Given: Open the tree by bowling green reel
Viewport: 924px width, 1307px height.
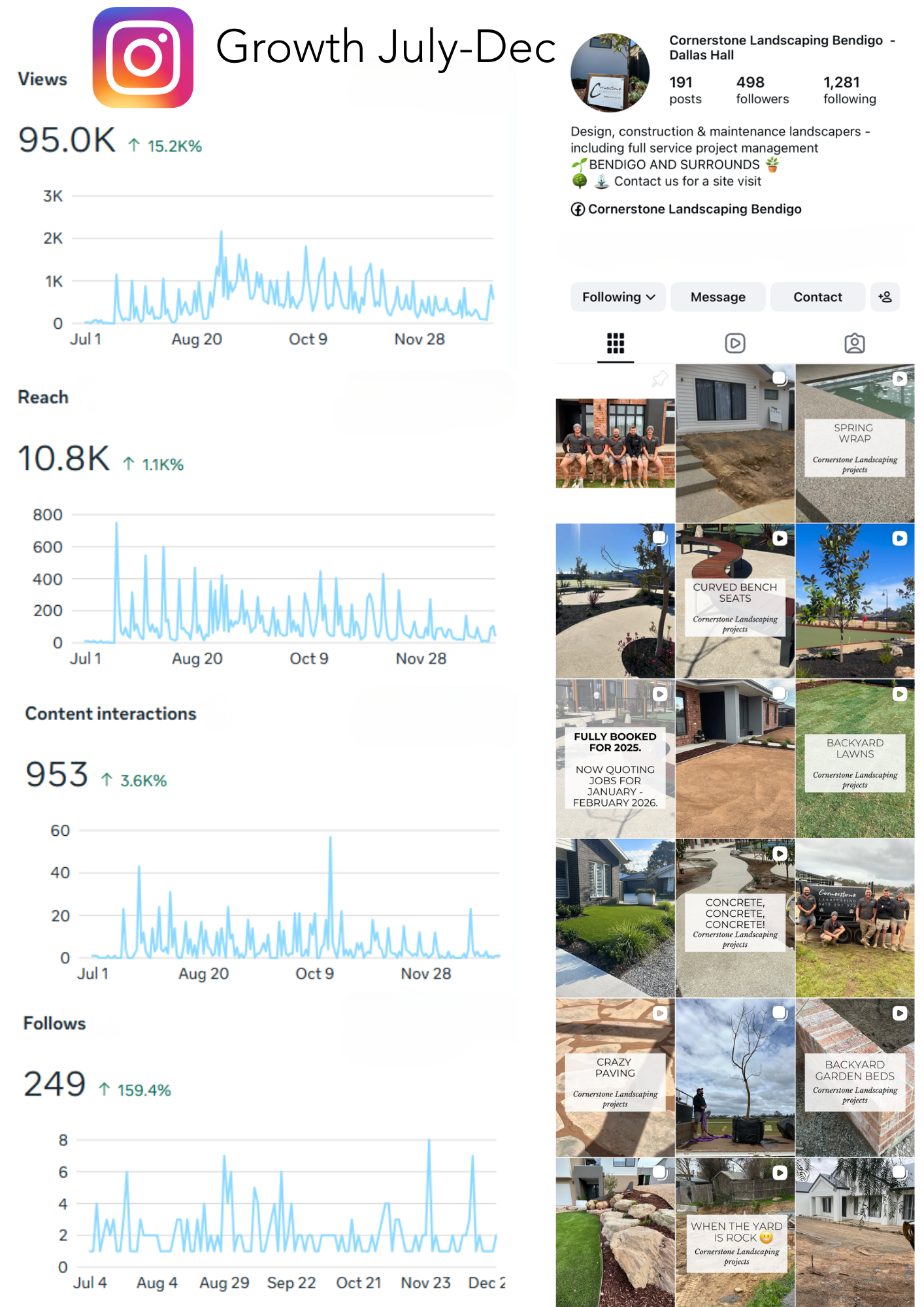Looking at the screenshot, I should [x=855, y=601].
